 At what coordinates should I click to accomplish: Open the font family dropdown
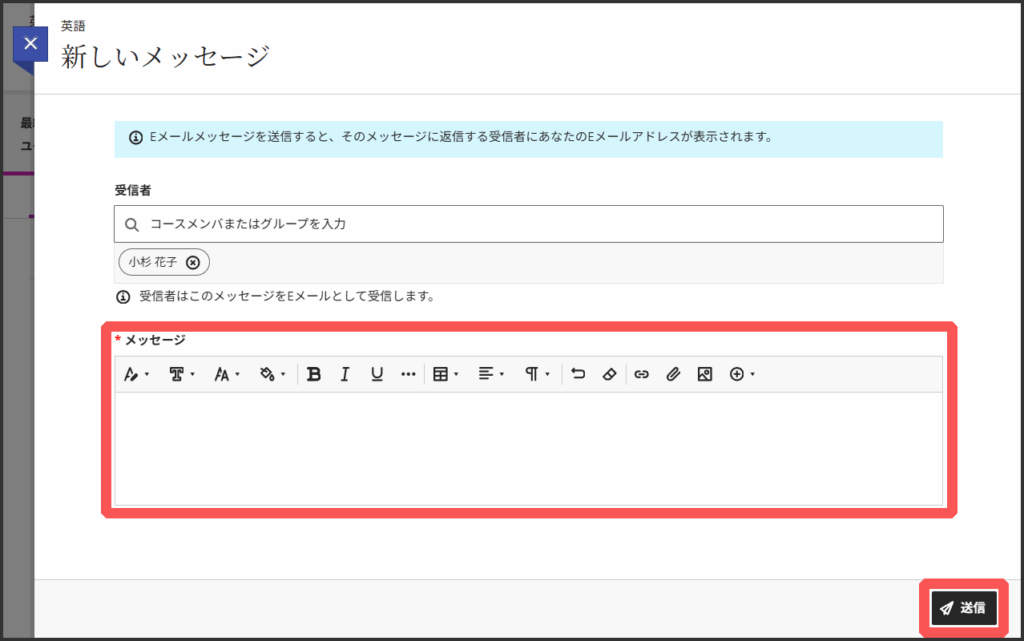pyautogui.click(x=181, y=374)
